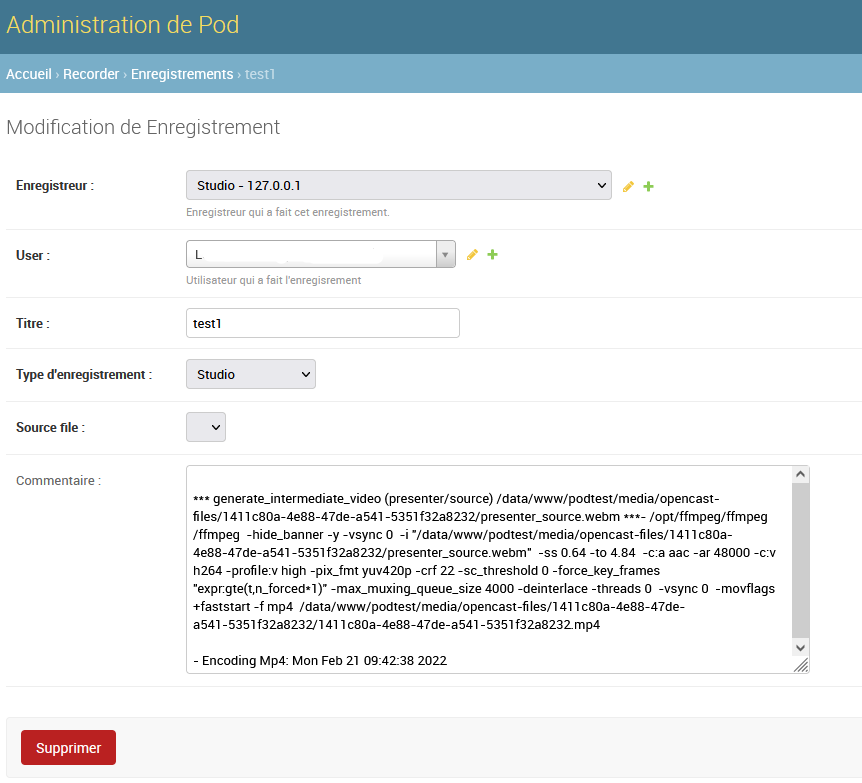Open the Enregistrements breadcrumb link
862x783 pixels.
tap(182, 74)
